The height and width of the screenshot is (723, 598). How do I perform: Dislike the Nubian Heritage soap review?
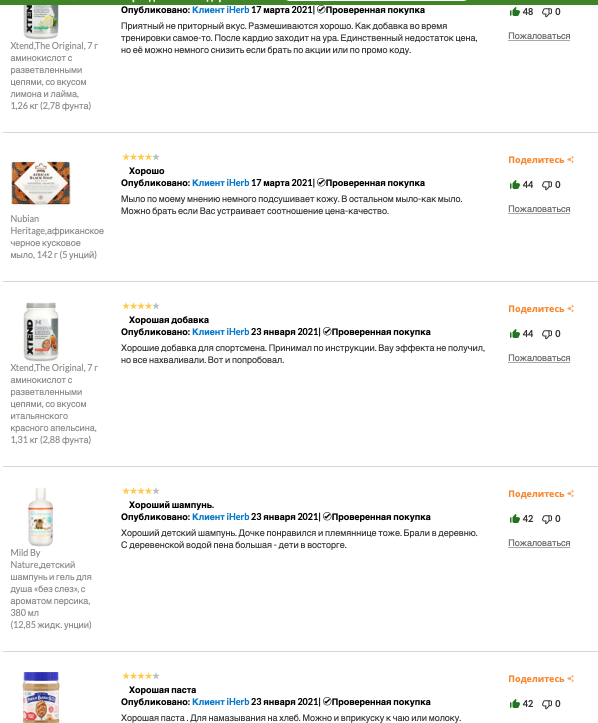point(547,185)
